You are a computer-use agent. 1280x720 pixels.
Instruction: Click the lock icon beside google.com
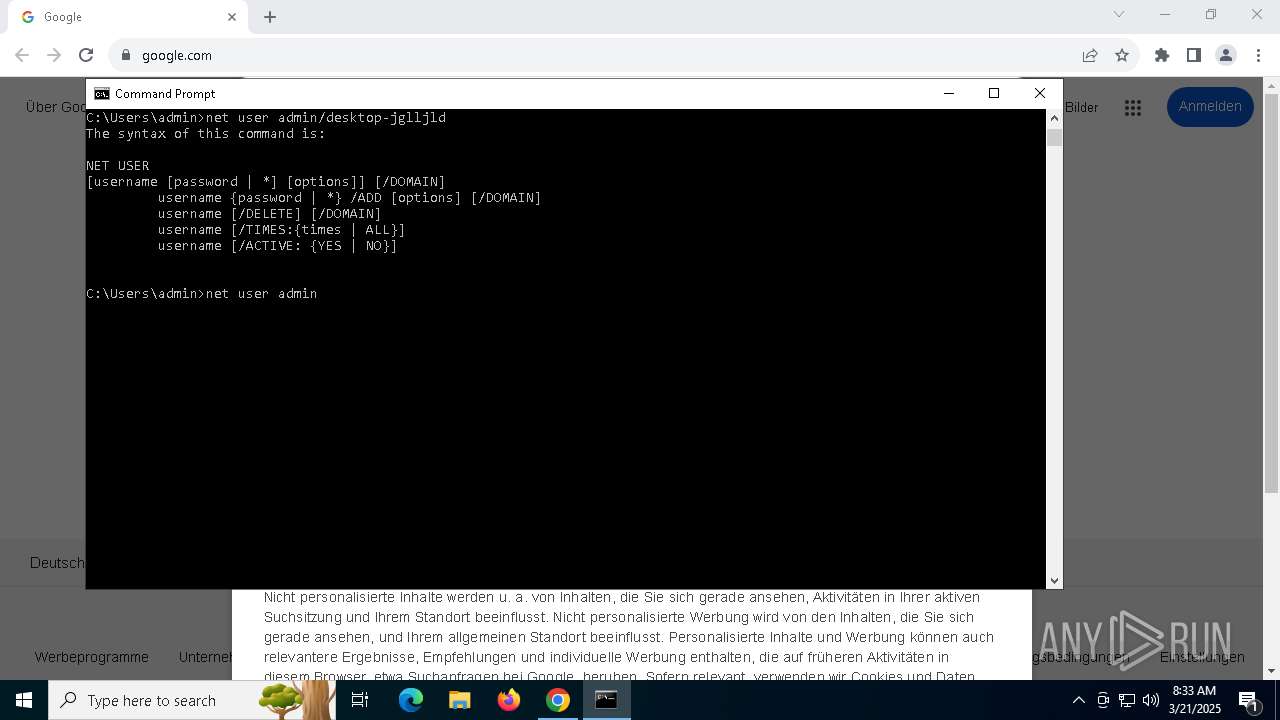point(126,55)
